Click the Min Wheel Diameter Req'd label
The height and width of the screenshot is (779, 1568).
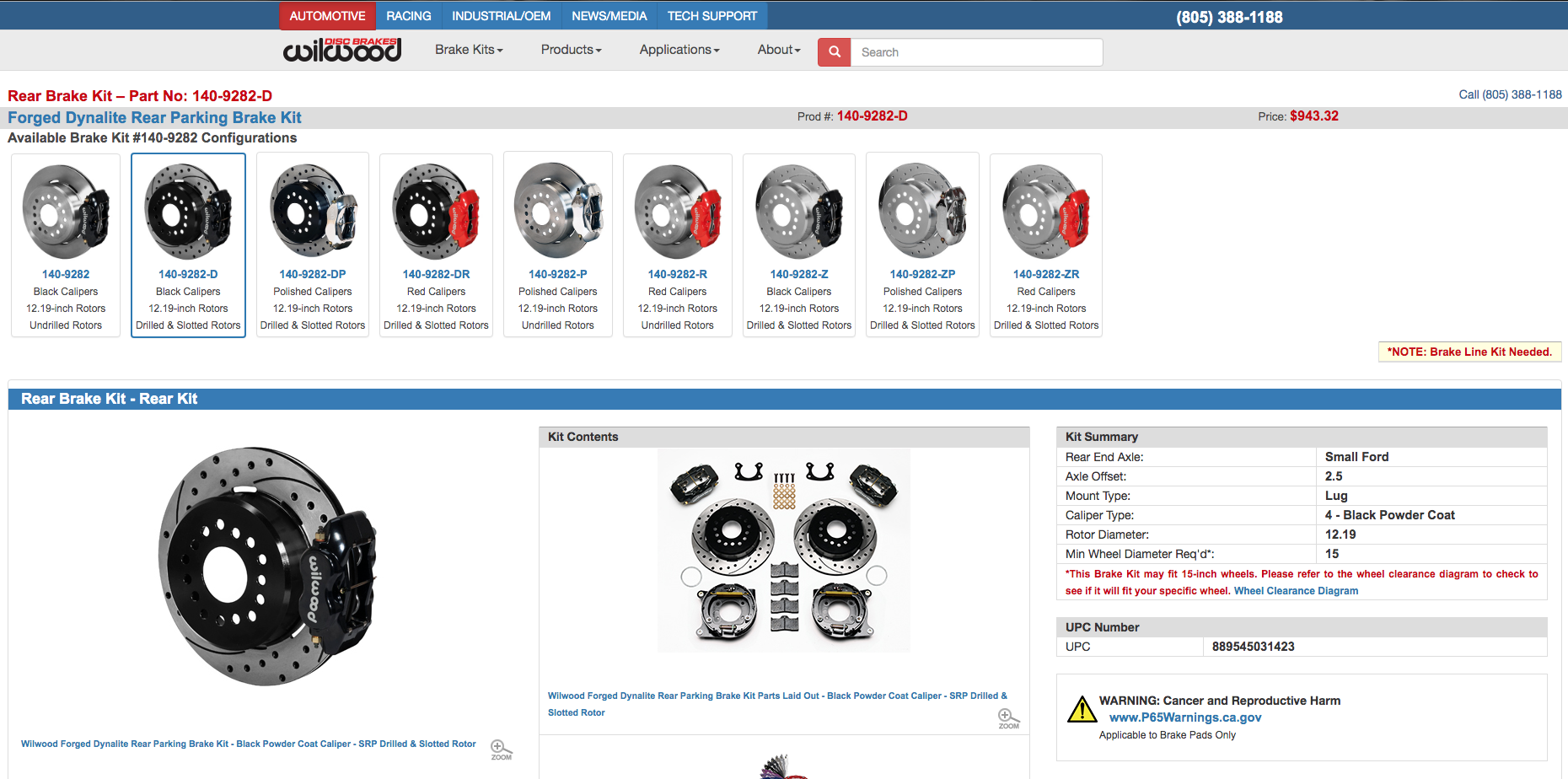click(x=1140, y=554)
